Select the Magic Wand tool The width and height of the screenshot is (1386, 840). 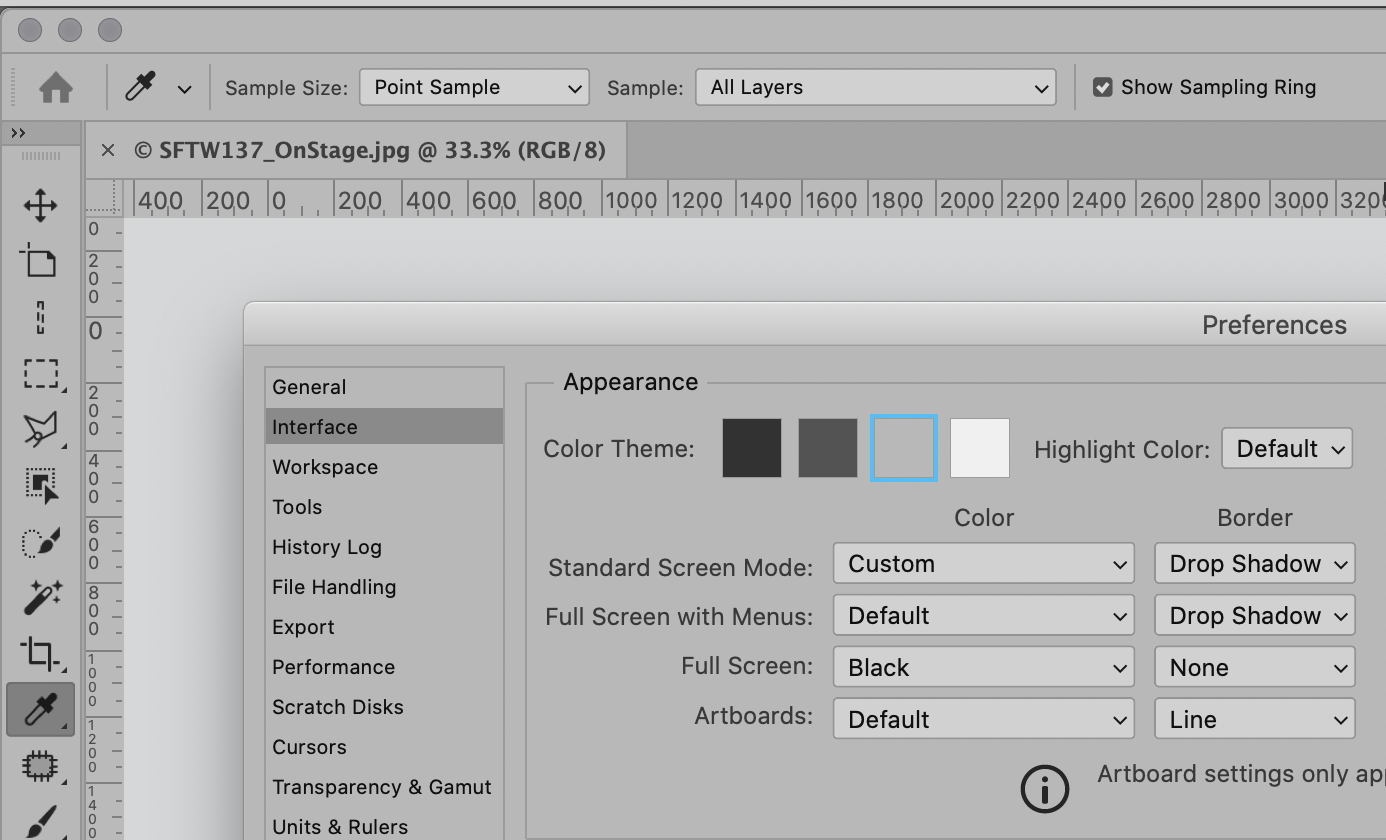tap(40, 597)
